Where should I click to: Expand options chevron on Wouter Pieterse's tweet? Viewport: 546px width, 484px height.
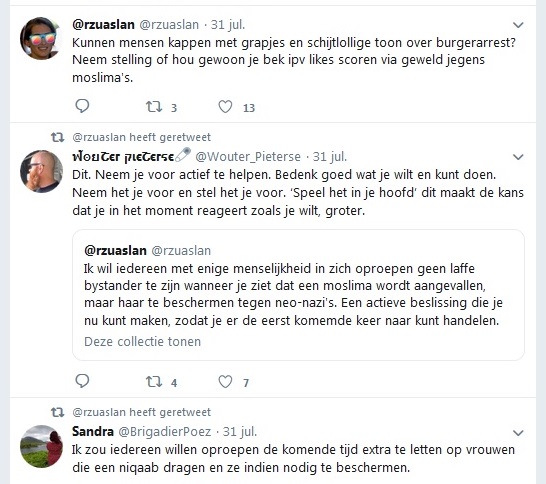[x=518, y=157]
